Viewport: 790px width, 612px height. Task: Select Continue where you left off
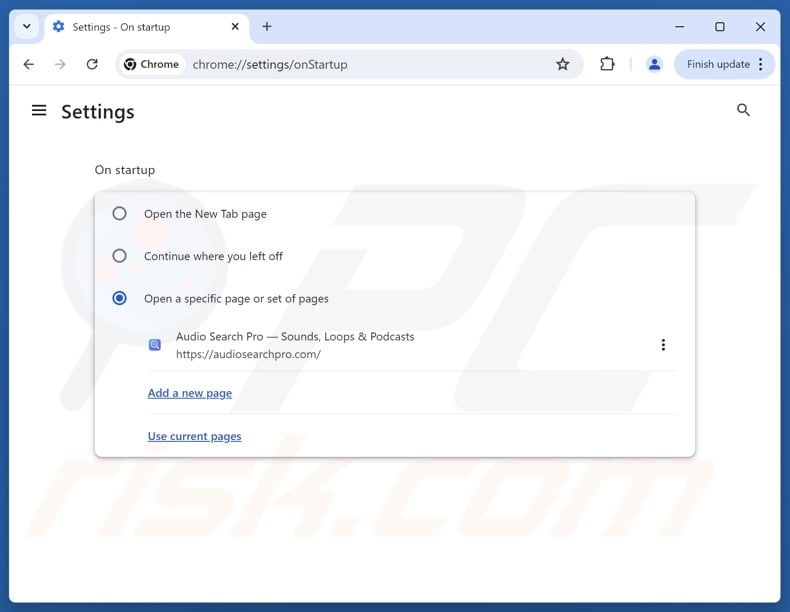pos(120,256)
